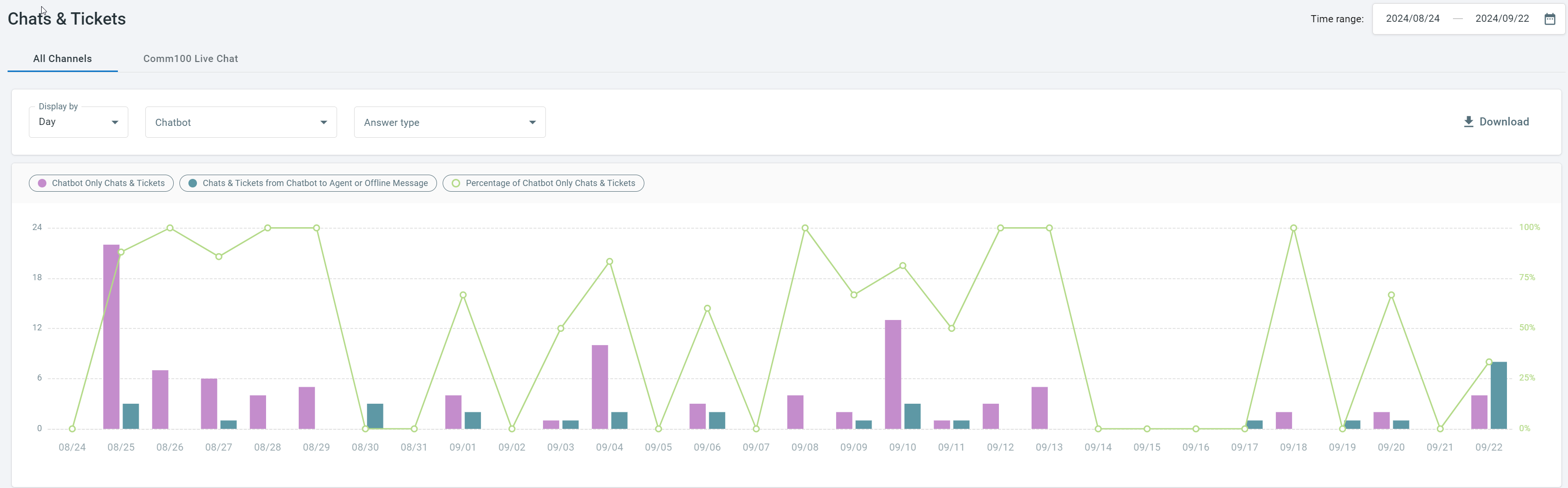The height and width of the screenshot is (488, 1568).
Task: Toggle Chats & Tickets from Chatbot to Agent legend
Action: tap(308, 183)
